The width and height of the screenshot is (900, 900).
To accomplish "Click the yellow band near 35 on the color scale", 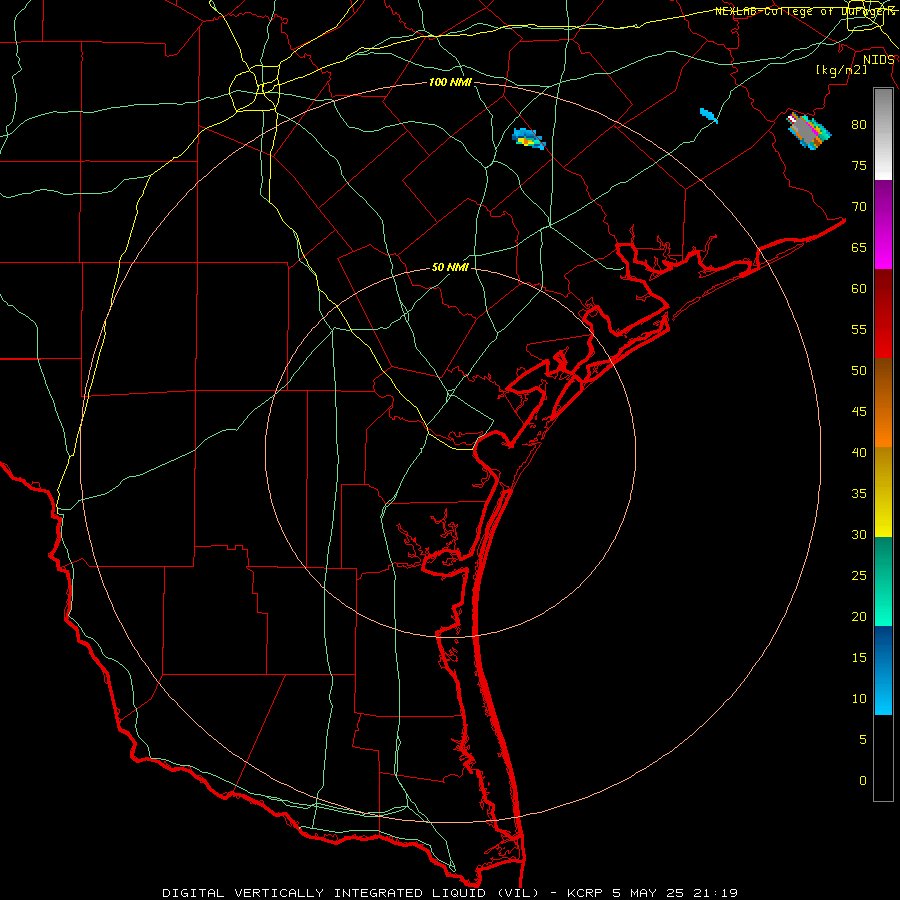I will tap(883, 492).
